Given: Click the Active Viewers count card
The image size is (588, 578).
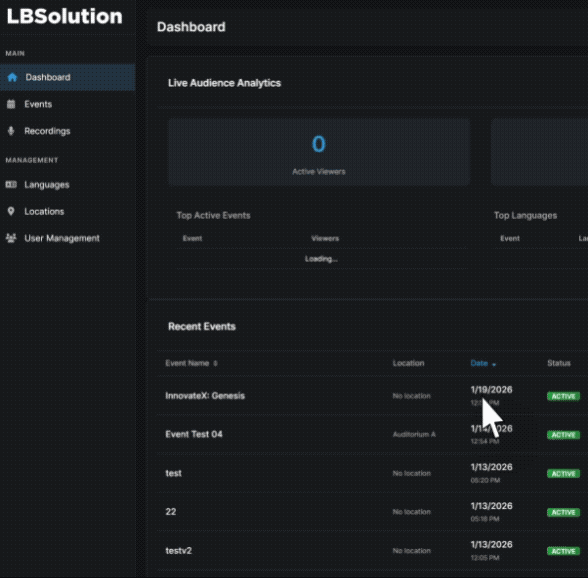Looking at the screenshot, I should pyautogui.click(x=319, y=152).
